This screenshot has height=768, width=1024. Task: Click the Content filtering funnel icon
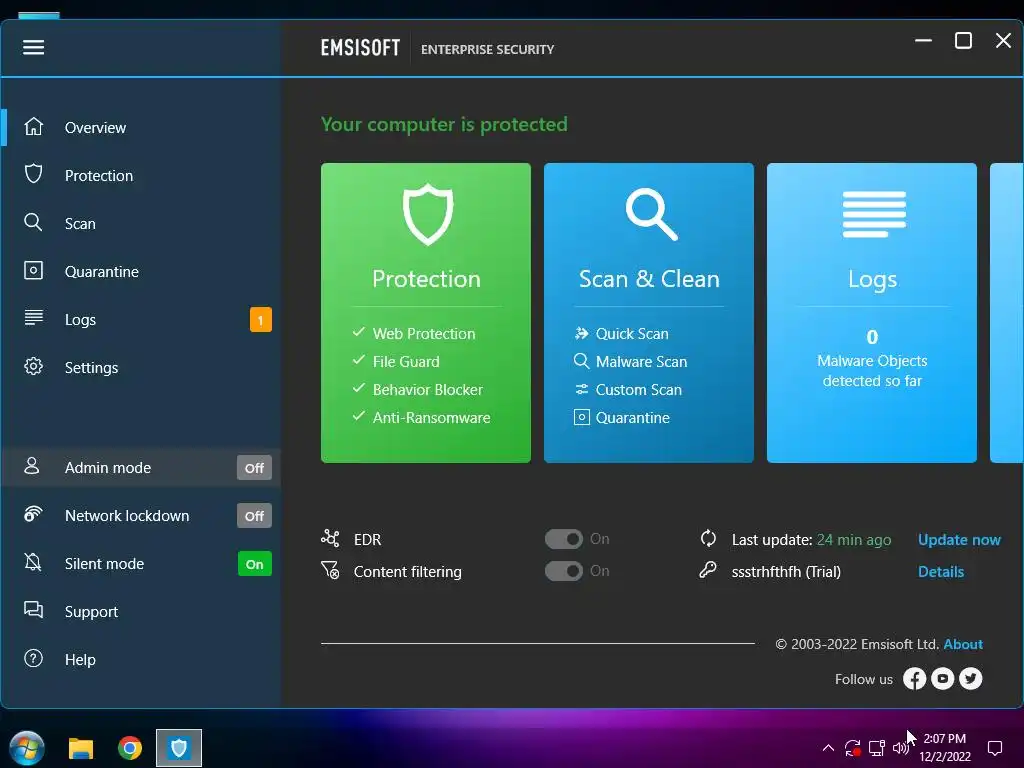[x=330, y=570]
